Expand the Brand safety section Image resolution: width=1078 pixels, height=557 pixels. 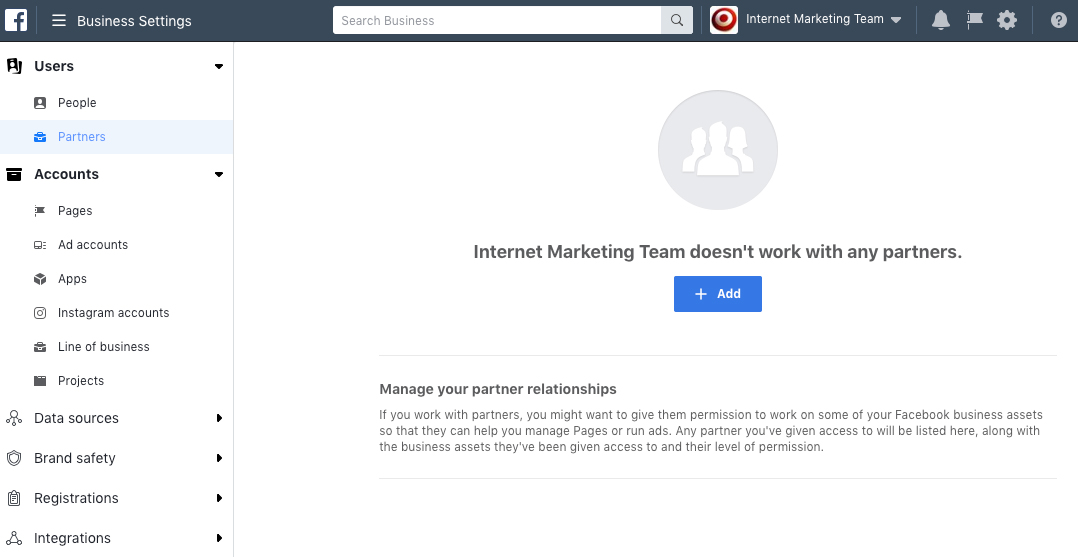tap(219, 459)
